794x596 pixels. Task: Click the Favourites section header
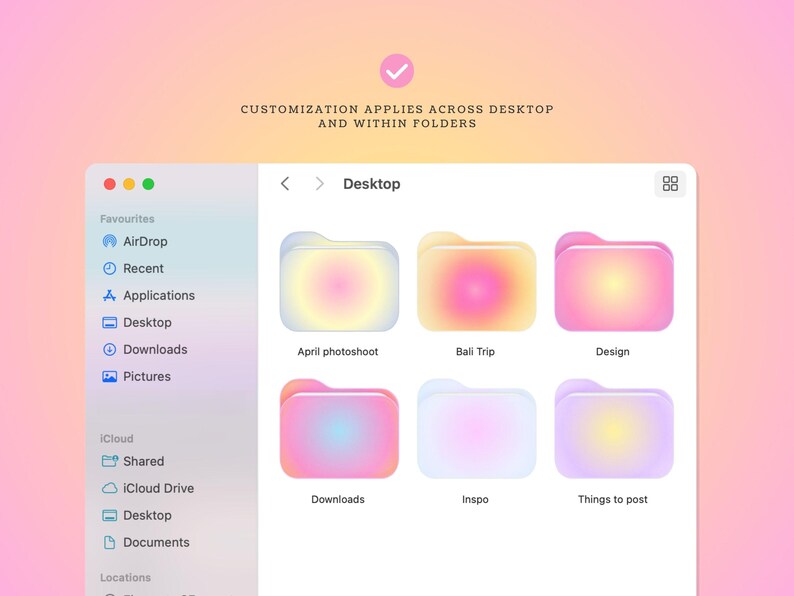pyautogui.click(x=127, y=219)
